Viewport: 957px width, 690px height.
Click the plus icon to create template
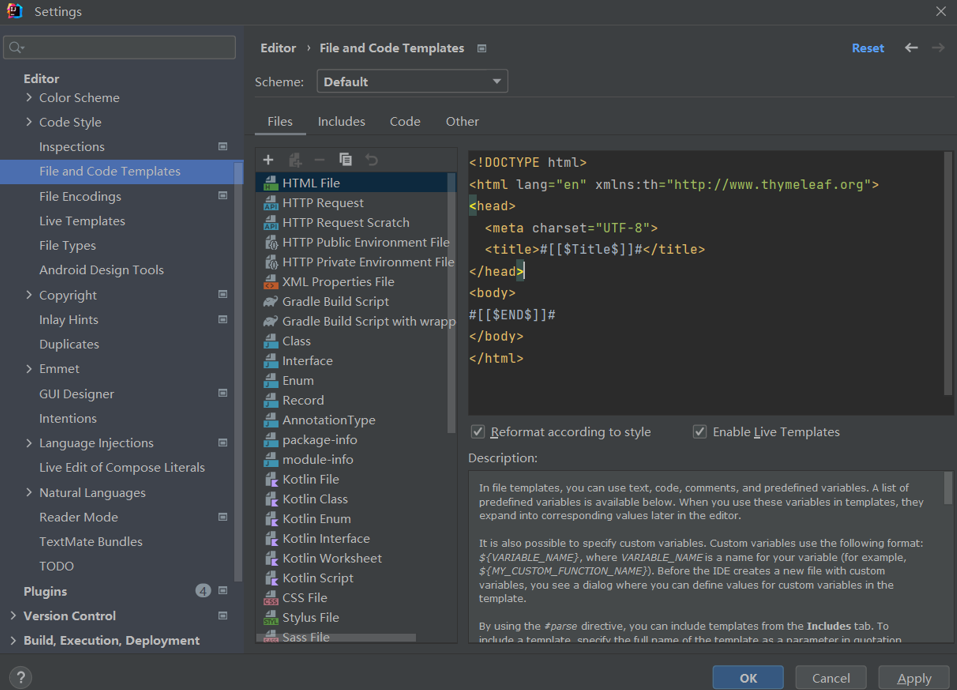pyautogui.click(x=268, y=160)
